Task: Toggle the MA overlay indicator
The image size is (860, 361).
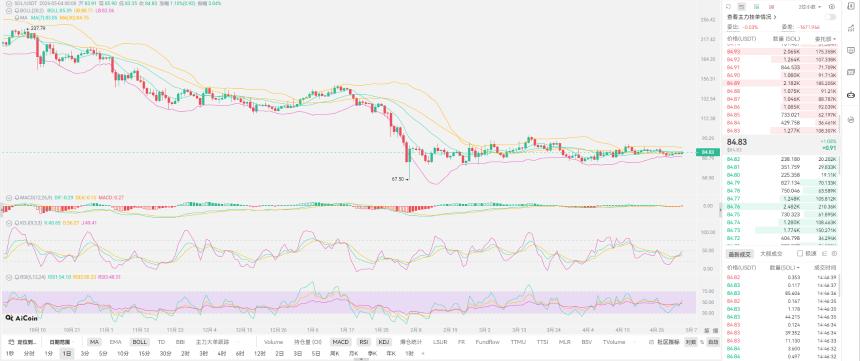Action: click(x=94, y=342)
